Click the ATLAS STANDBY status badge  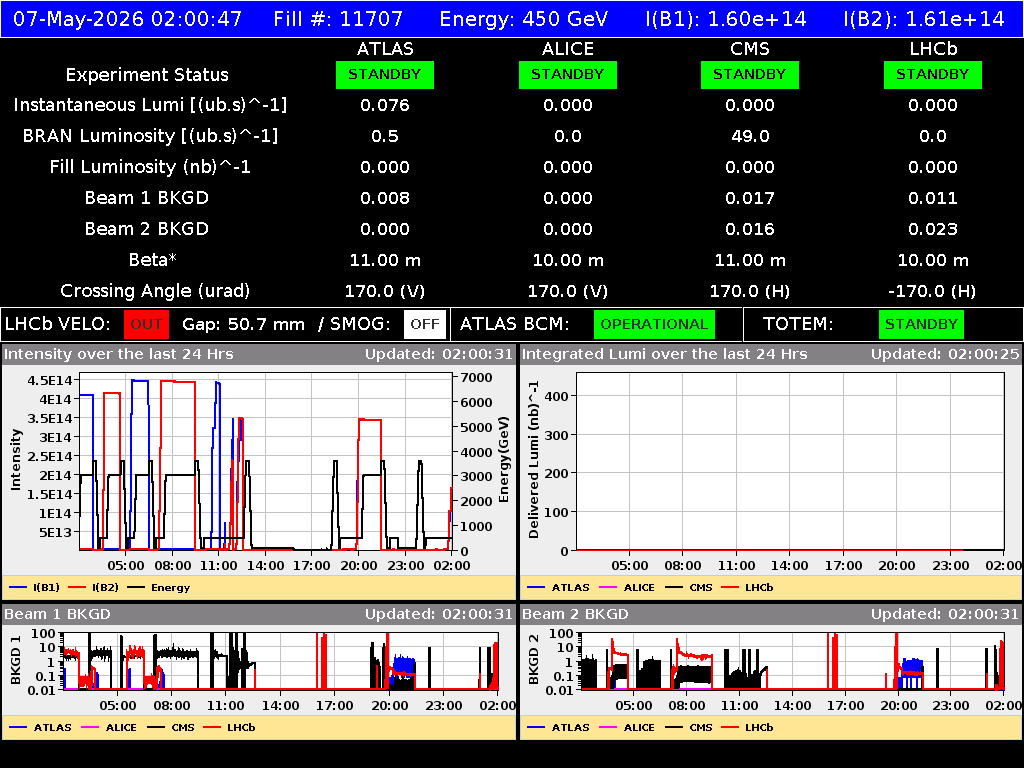385,74
